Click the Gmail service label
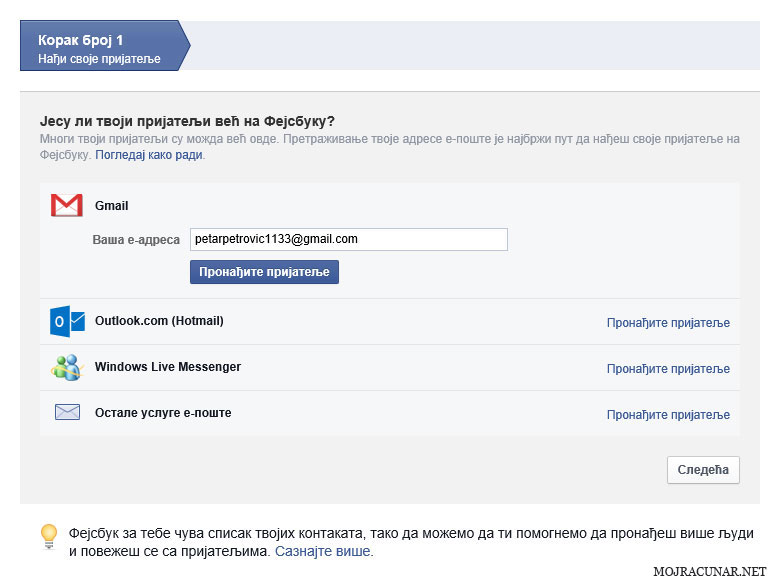 (111, 206)
